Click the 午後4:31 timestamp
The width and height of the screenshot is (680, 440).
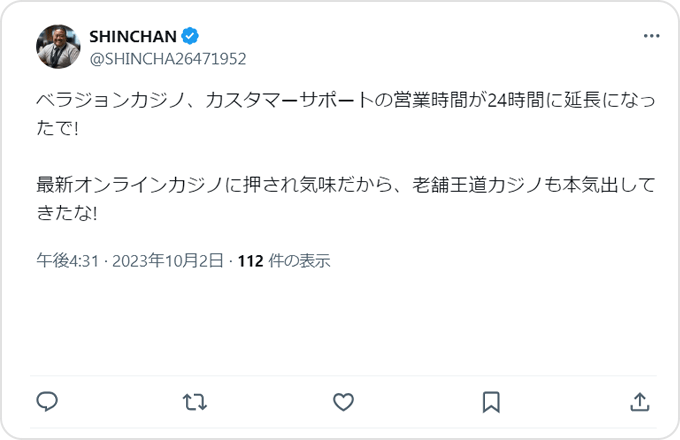[x=68, y=261]
